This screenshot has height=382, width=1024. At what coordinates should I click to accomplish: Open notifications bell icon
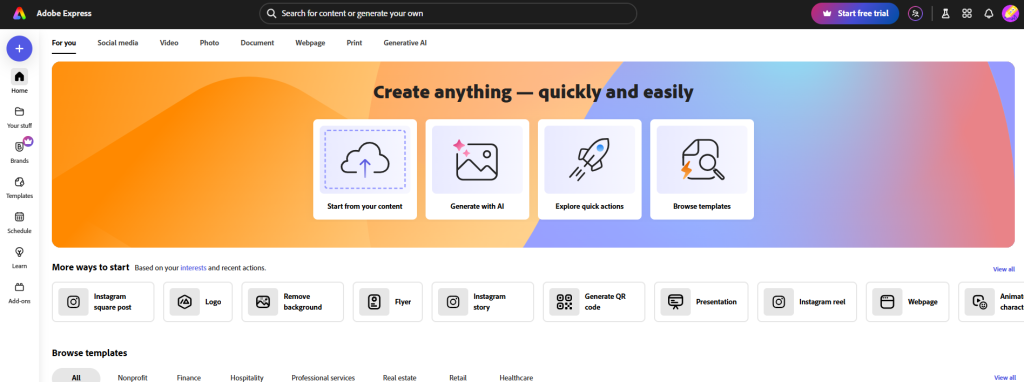989,13
